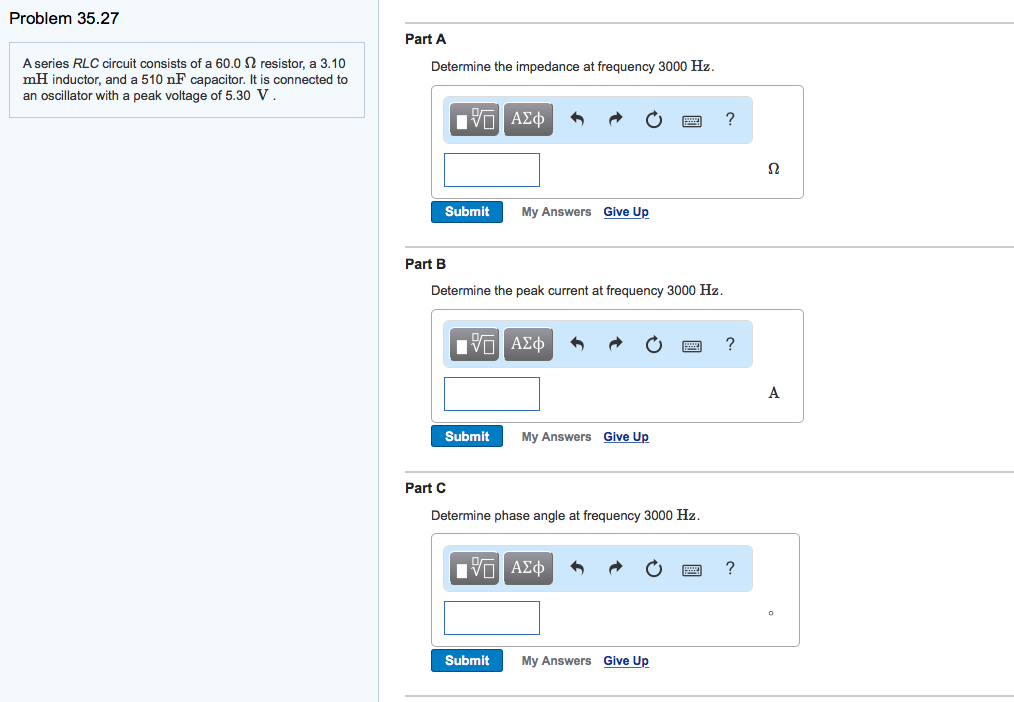1014x702 pixels.
Task: Open Greek symbols palette in Part C
Action: click(527, 569)
